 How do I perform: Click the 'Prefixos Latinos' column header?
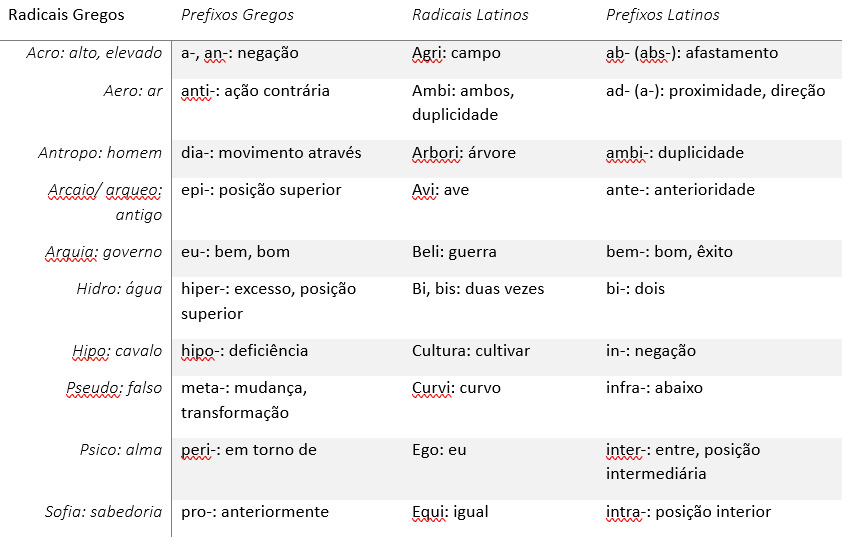662,15
